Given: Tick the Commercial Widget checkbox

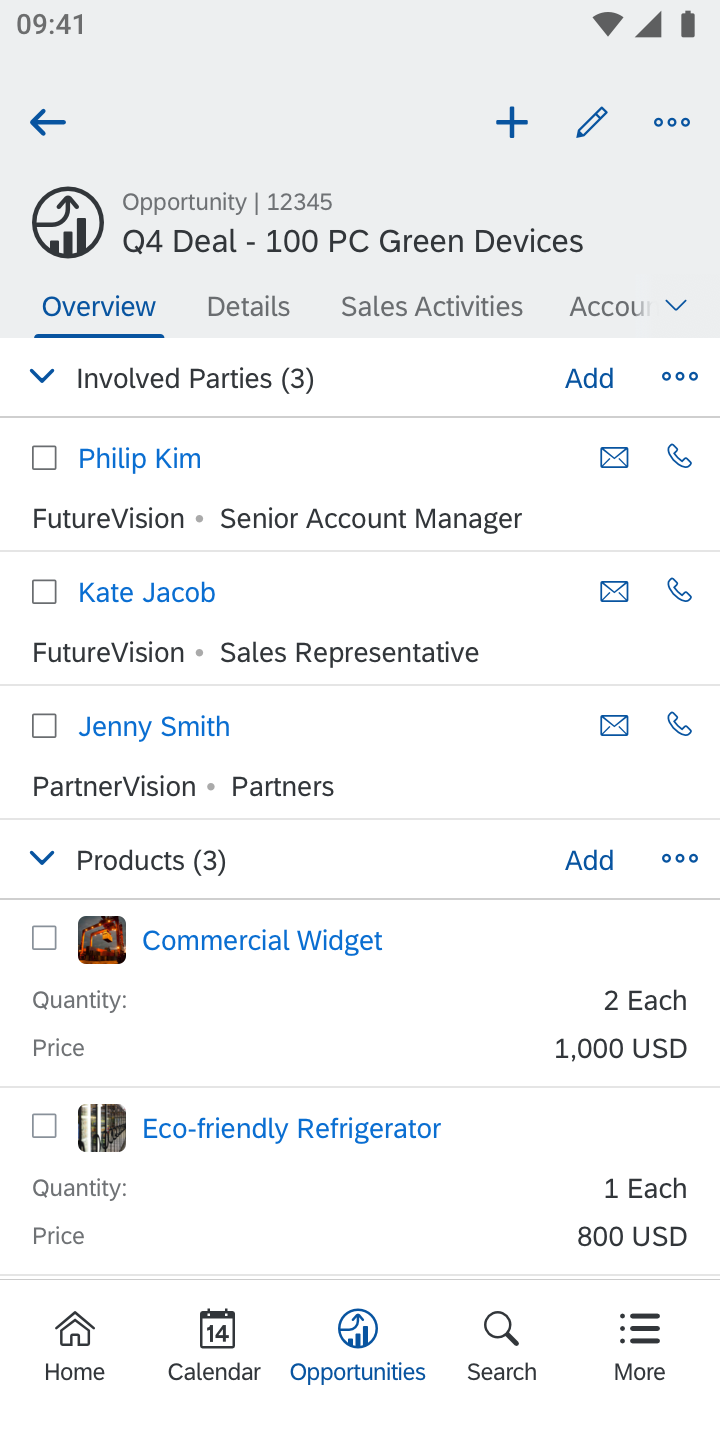Looking at the screenshot, I should pyautogui.click(x=45, y=938).
